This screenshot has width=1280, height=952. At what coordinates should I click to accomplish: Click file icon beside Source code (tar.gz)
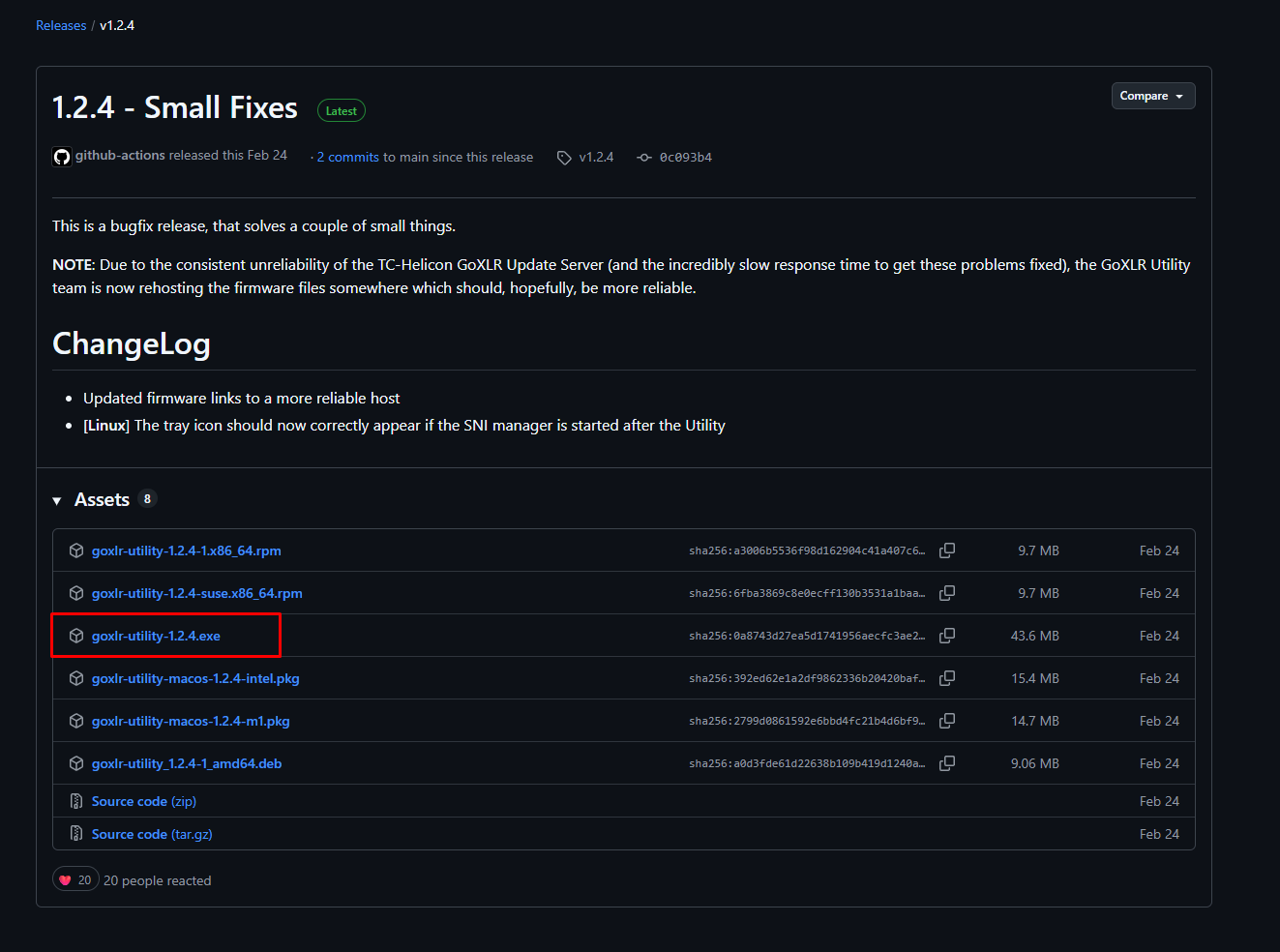pos(76,834)
